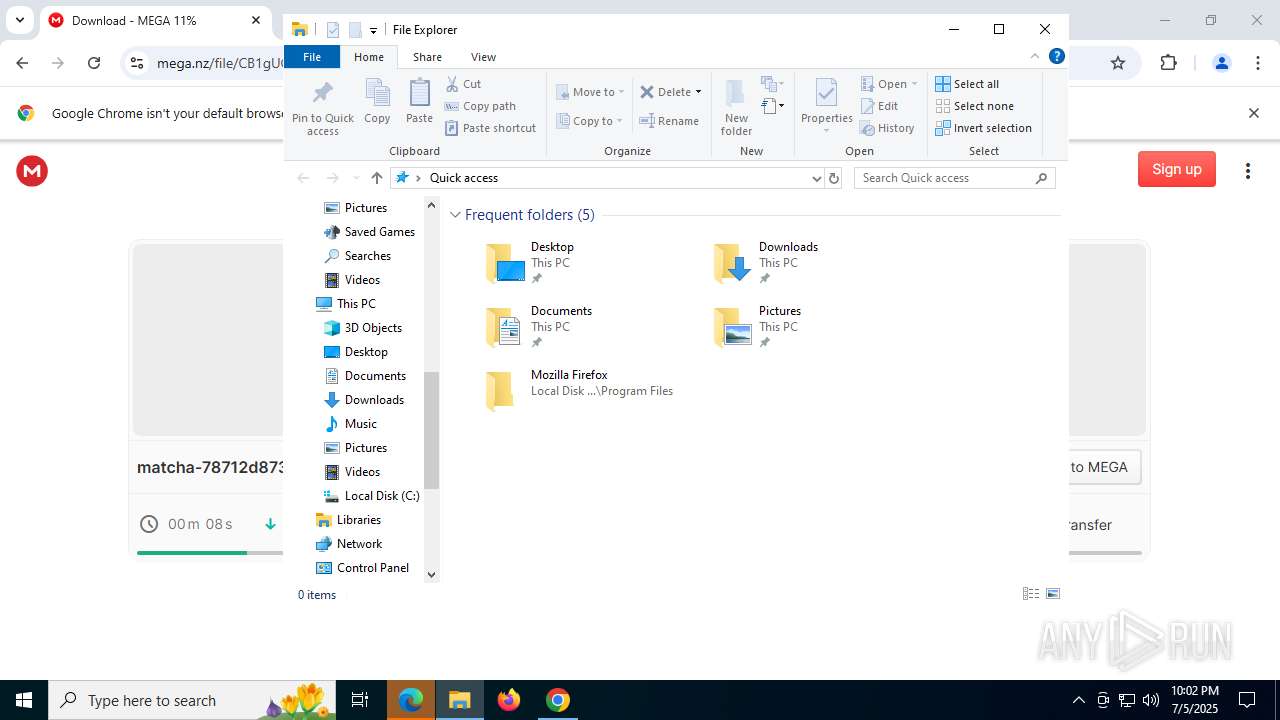Click the Paste ribbon icon
Image resolution: width=1280 pixels, height=720 pixels.
[x=419, y=102]
